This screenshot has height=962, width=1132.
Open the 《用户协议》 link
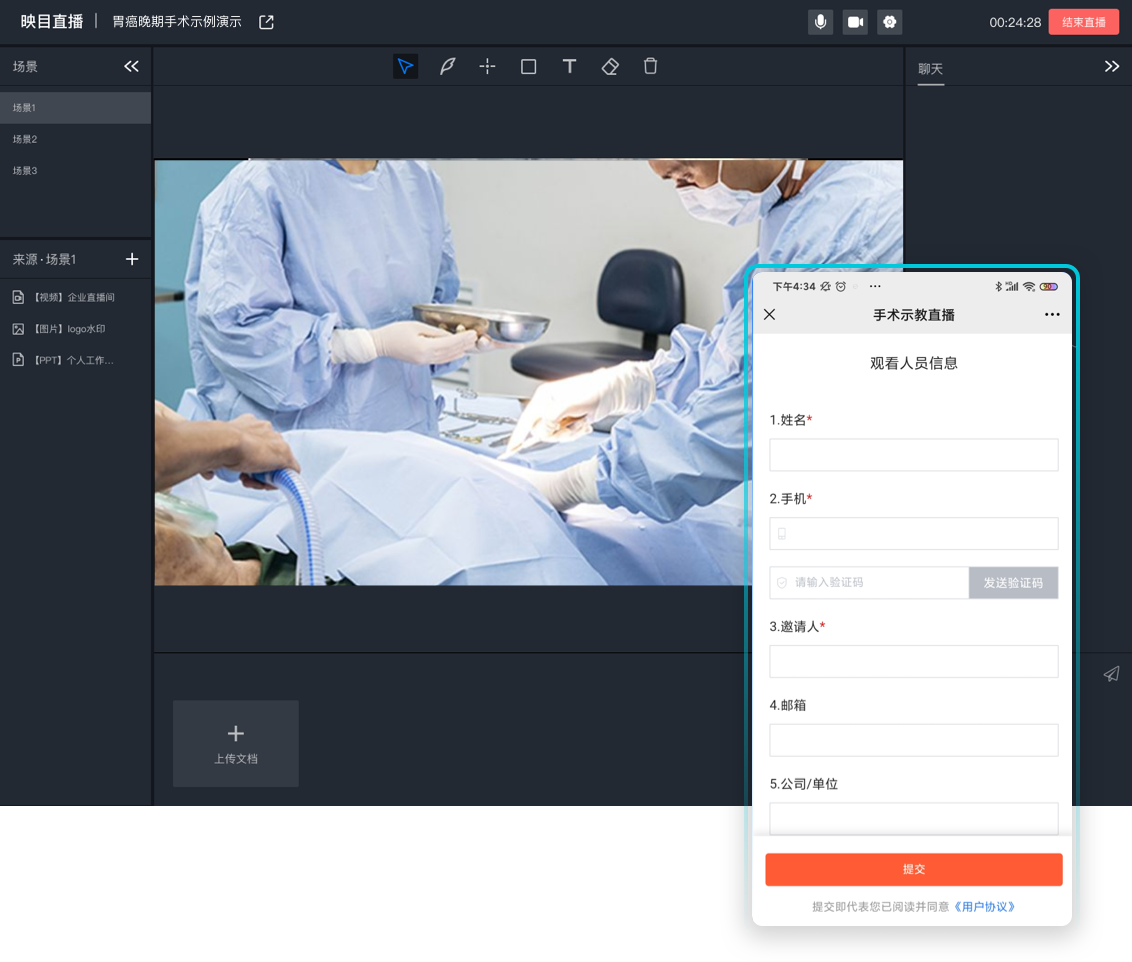984,907
